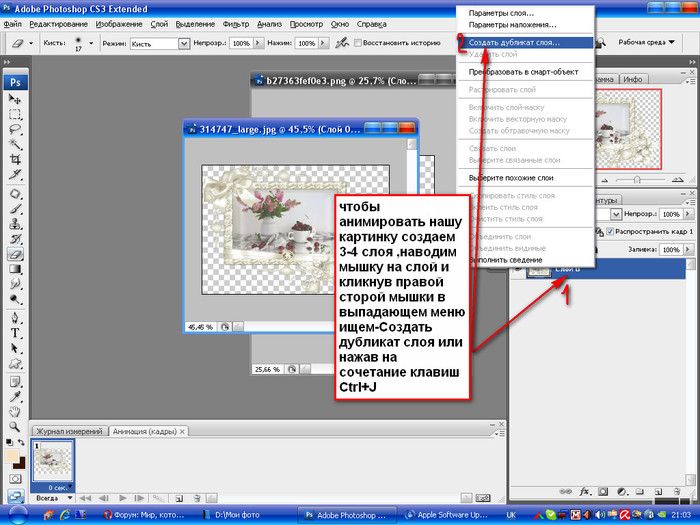Screen dimensions: 700x525
Task: Click the foreground color swatch
Action: 12,455
